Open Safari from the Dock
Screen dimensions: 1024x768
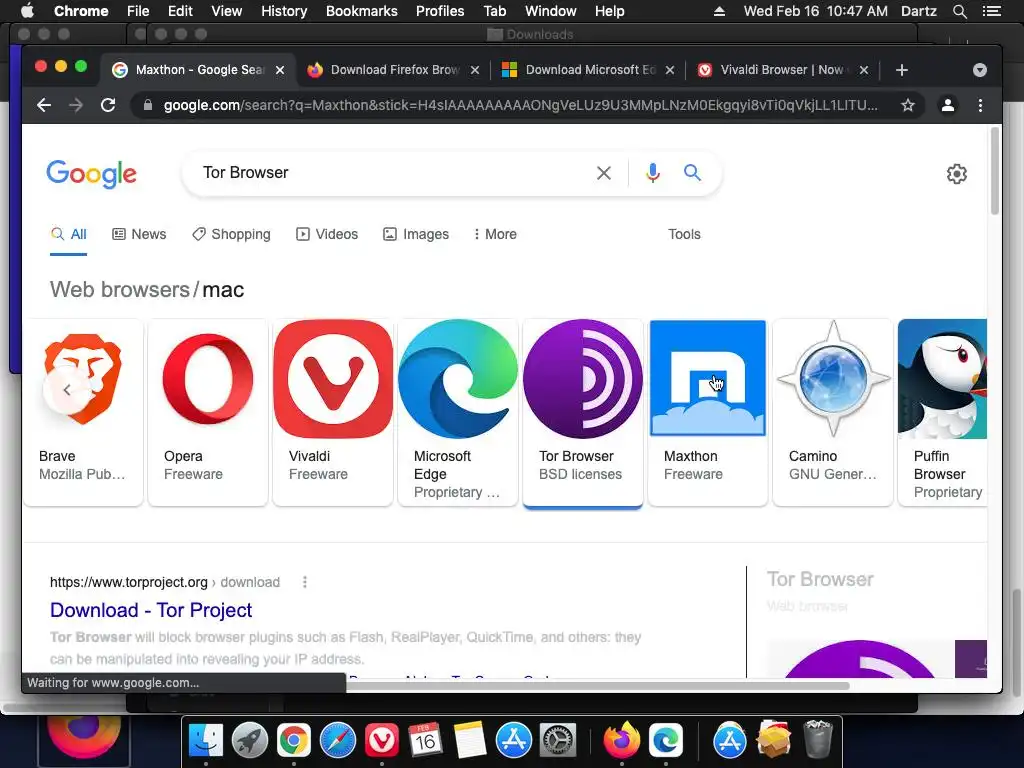click(338, 740)
